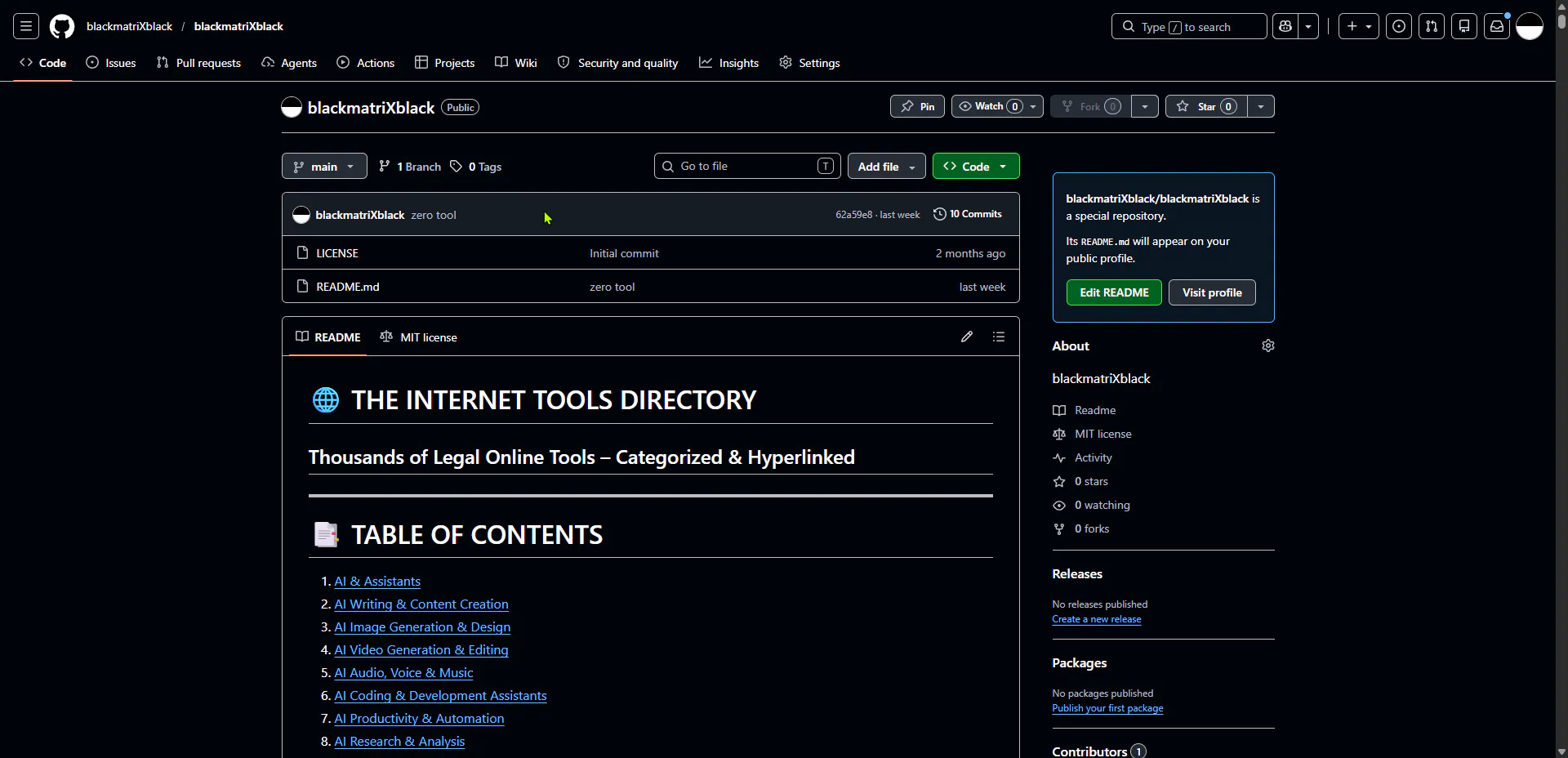Image resolution: width=1568 pixels, height=758 pixels.
Task: Jump to 'AI & Assistants' section
Action: click(377, 582)
